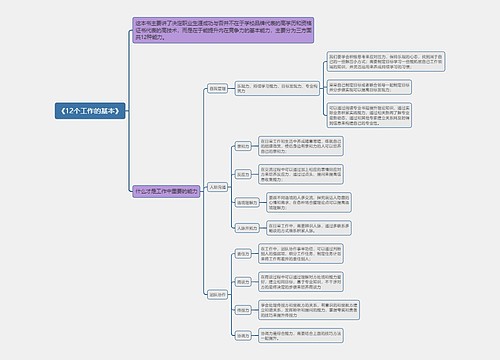This screenshot has width=500, height=360.
Task: Click the description box next to 人脉开拓力
Action: tap(309, 228)
